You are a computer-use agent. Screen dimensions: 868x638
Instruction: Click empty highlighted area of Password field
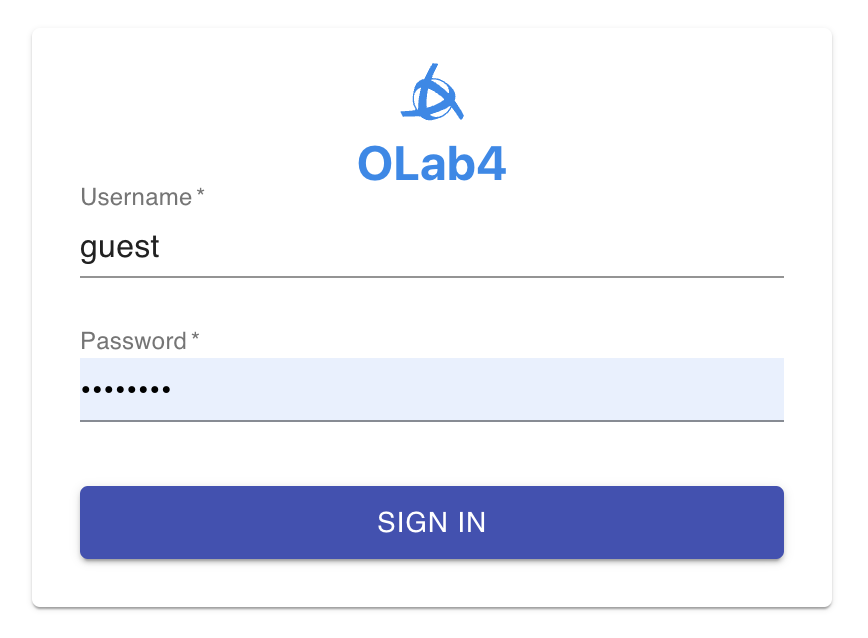point(476,389)
